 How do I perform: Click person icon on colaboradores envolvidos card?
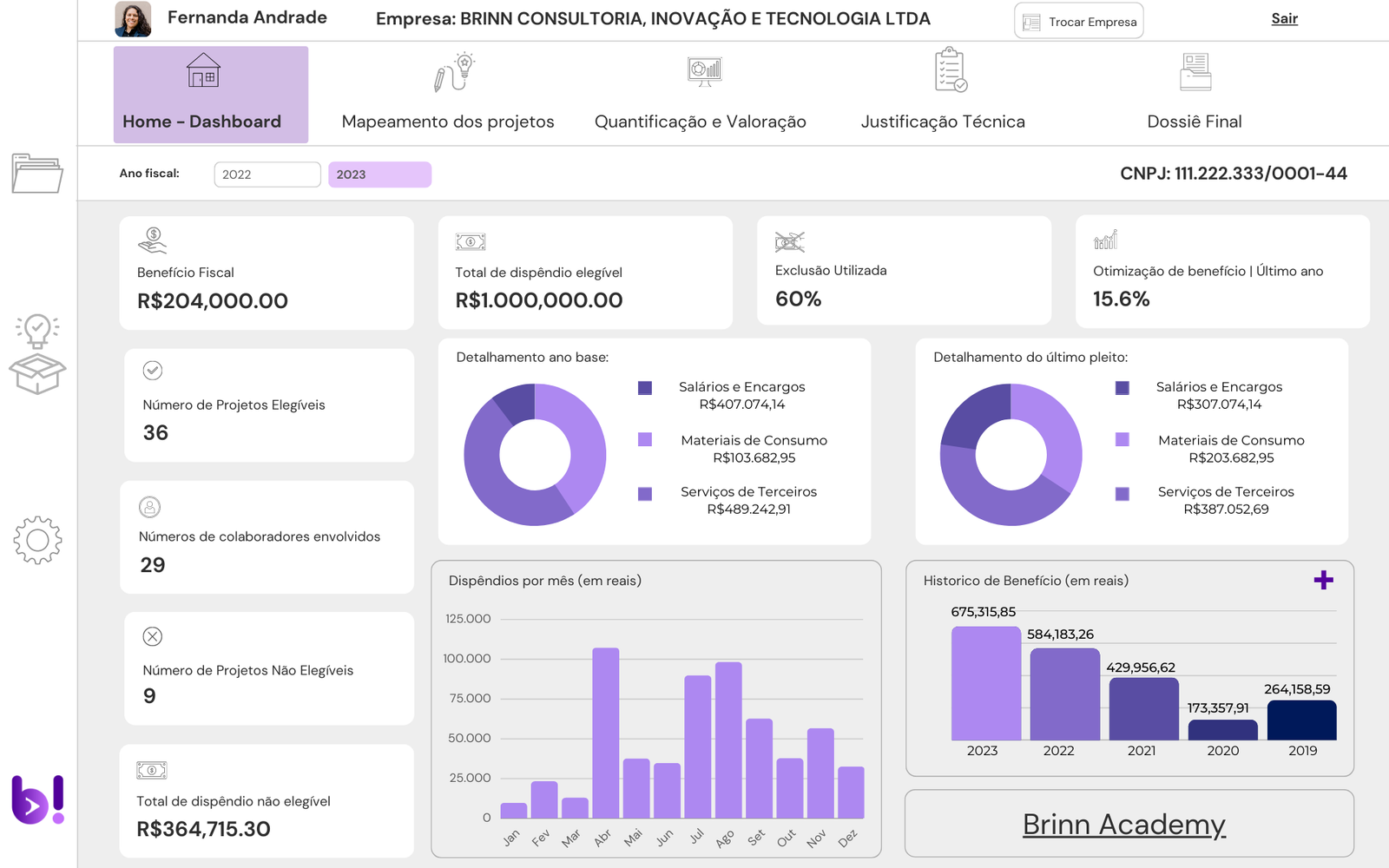[149, 507]
